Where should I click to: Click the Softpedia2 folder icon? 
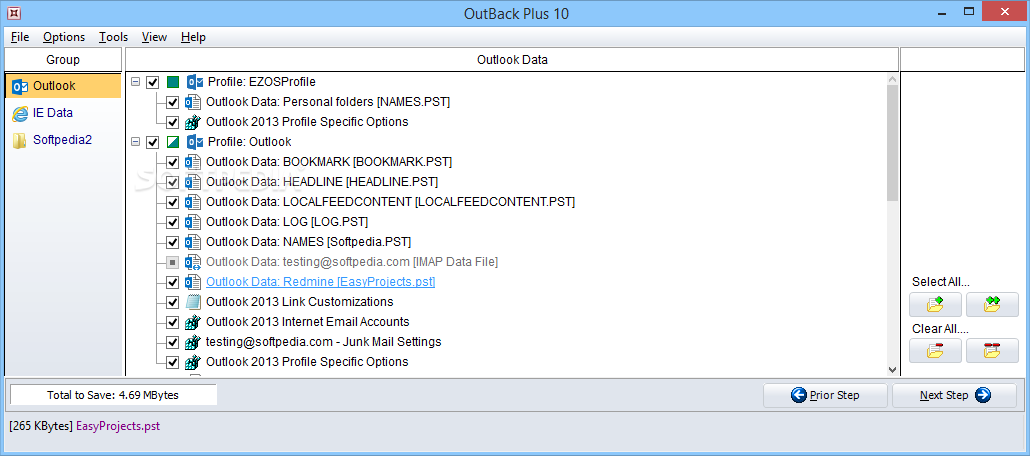tap(20, 141)
